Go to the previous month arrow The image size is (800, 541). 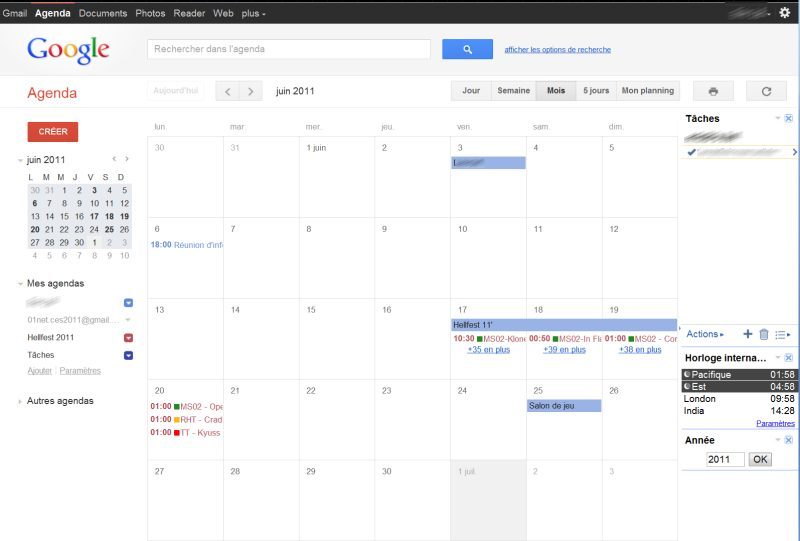coord(228,91)
